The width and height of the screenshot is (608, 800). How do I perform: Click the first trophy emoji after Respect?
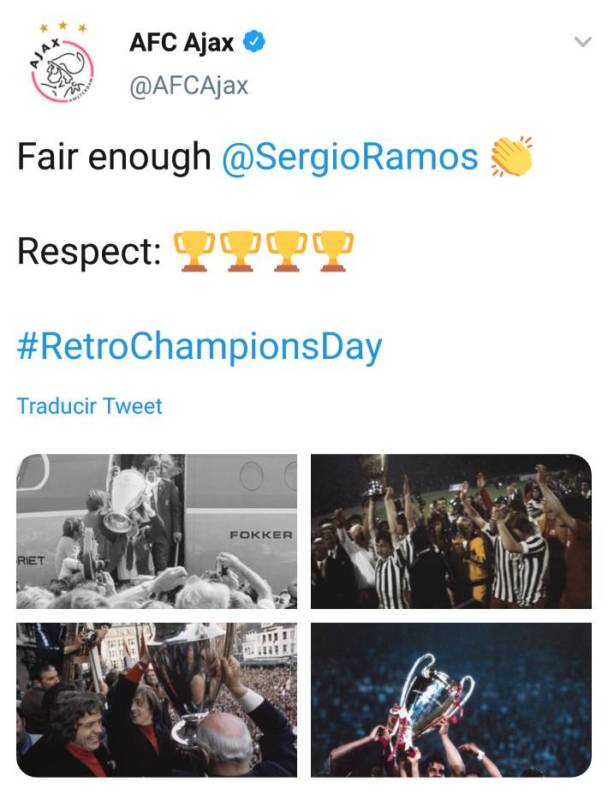(x=193, y=251)
